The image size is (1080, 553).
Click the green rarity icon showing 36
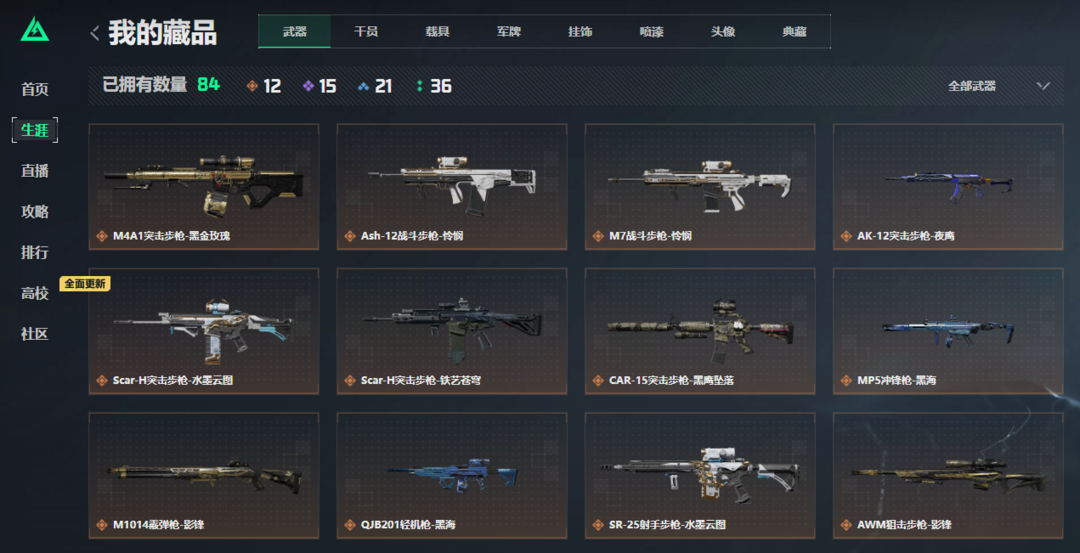[419, 86]
